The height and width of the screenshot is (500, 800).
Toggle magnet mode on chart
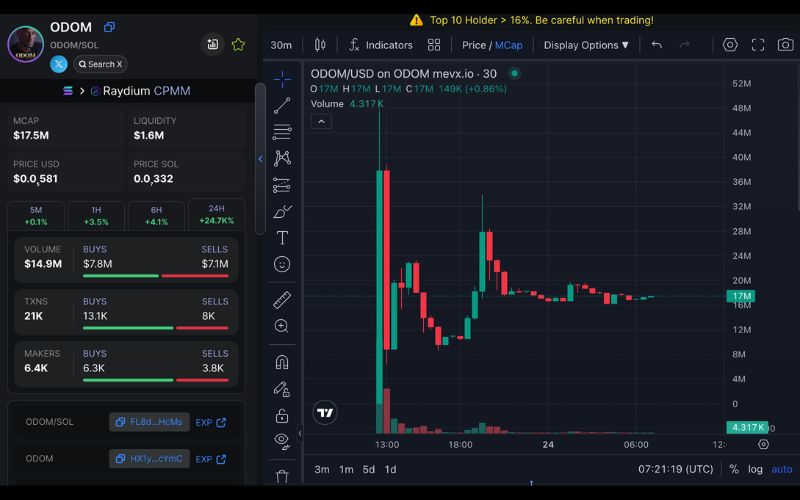282,362
